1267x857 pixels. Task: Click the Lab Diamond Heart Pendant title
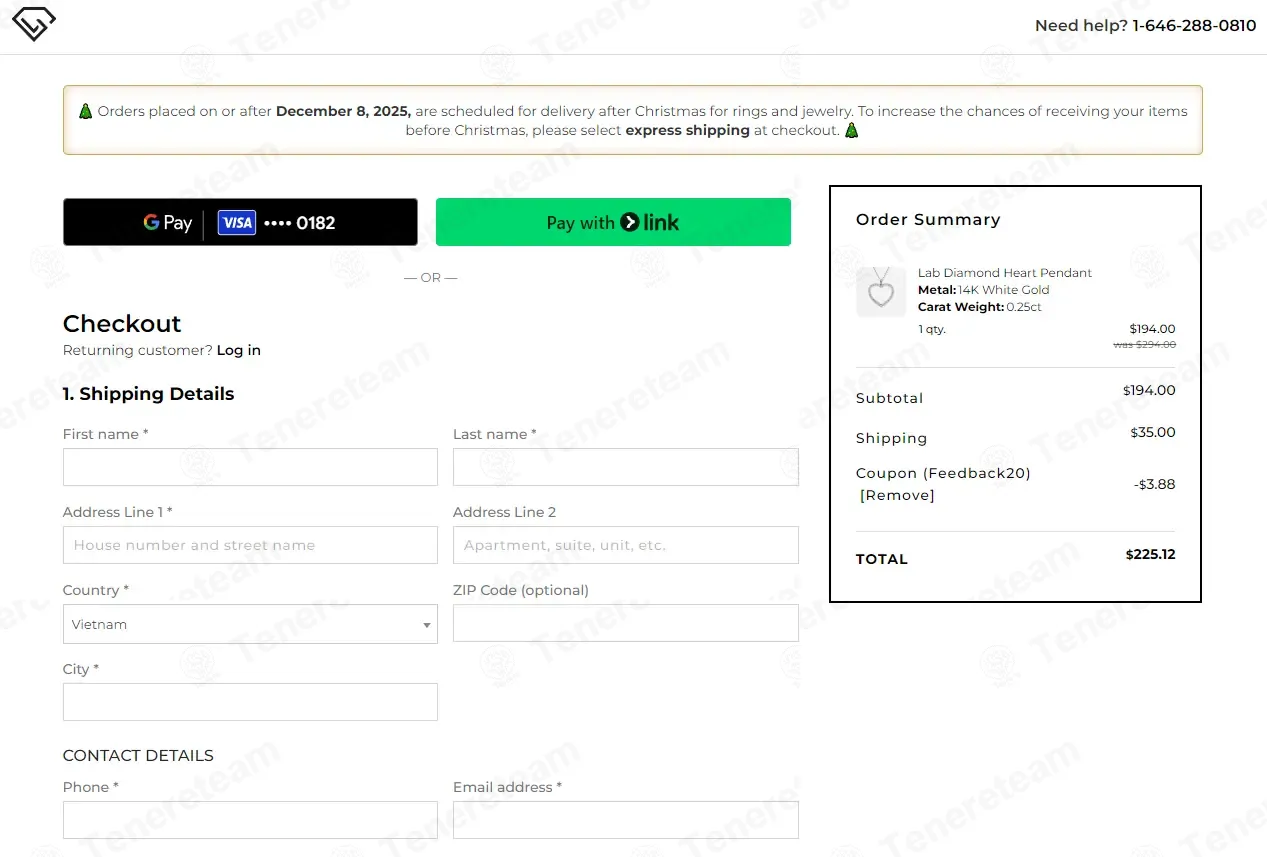[1005, 273]
